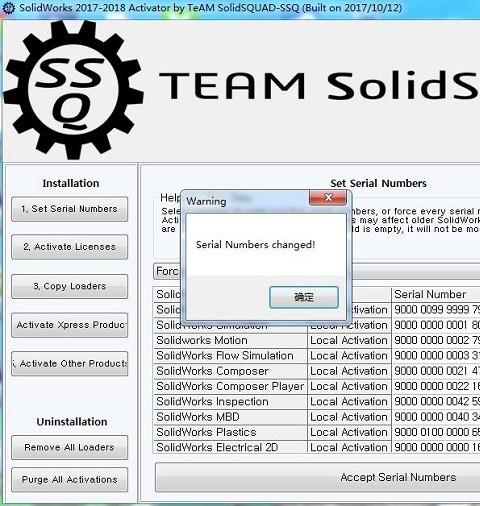
Task: Click serial number 9000 0000 0042
Action: coord(436,402)
